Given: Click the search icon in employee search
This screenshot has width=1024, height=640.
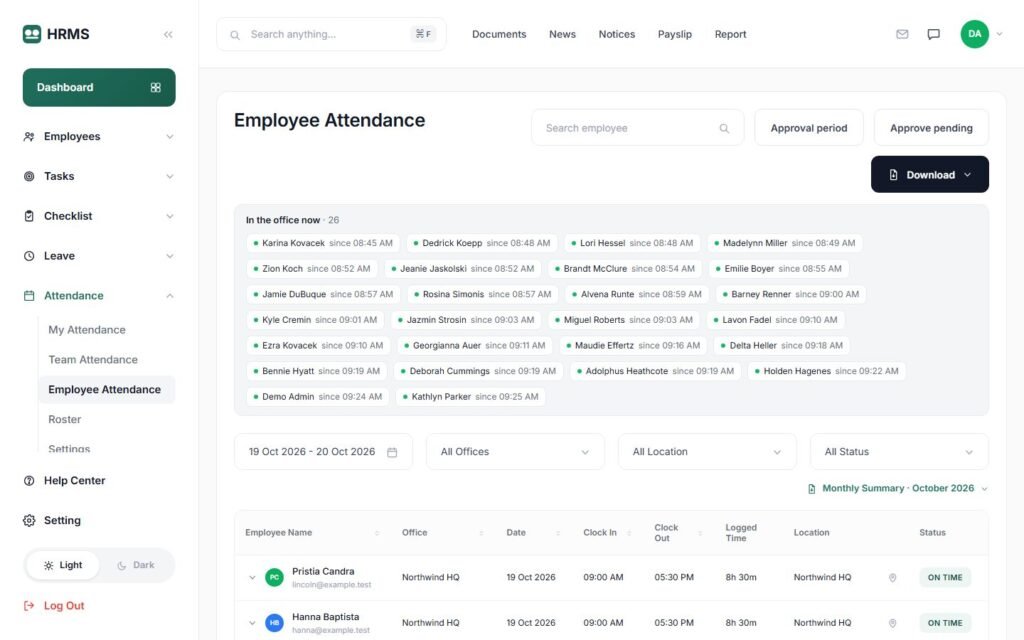Looking at the screenshot, I should pos(724,128).
